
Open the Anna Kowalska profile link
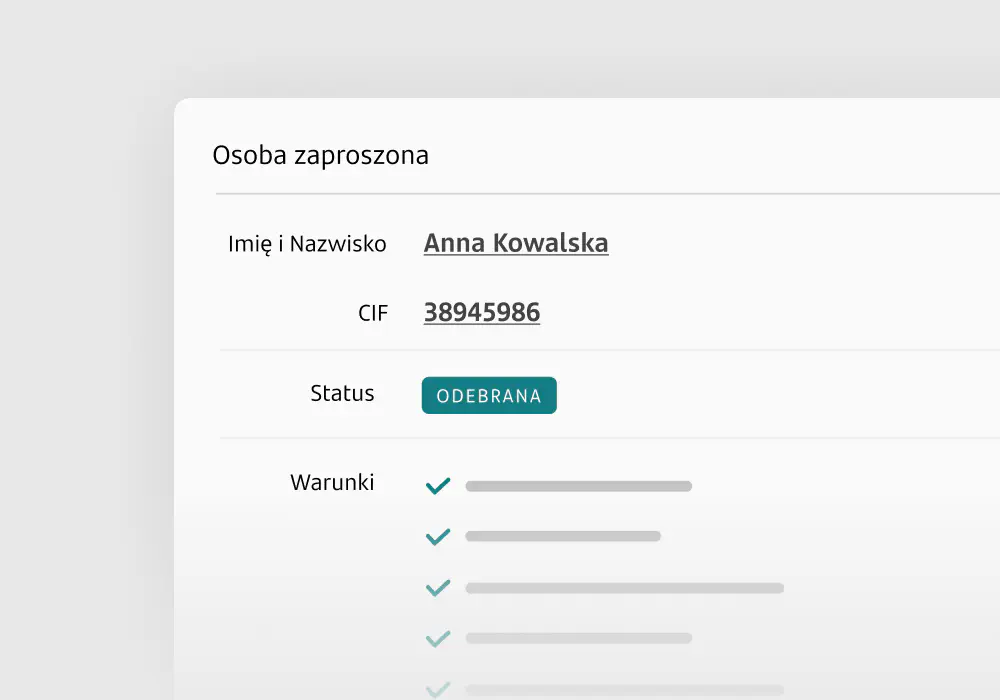point(516,243)
